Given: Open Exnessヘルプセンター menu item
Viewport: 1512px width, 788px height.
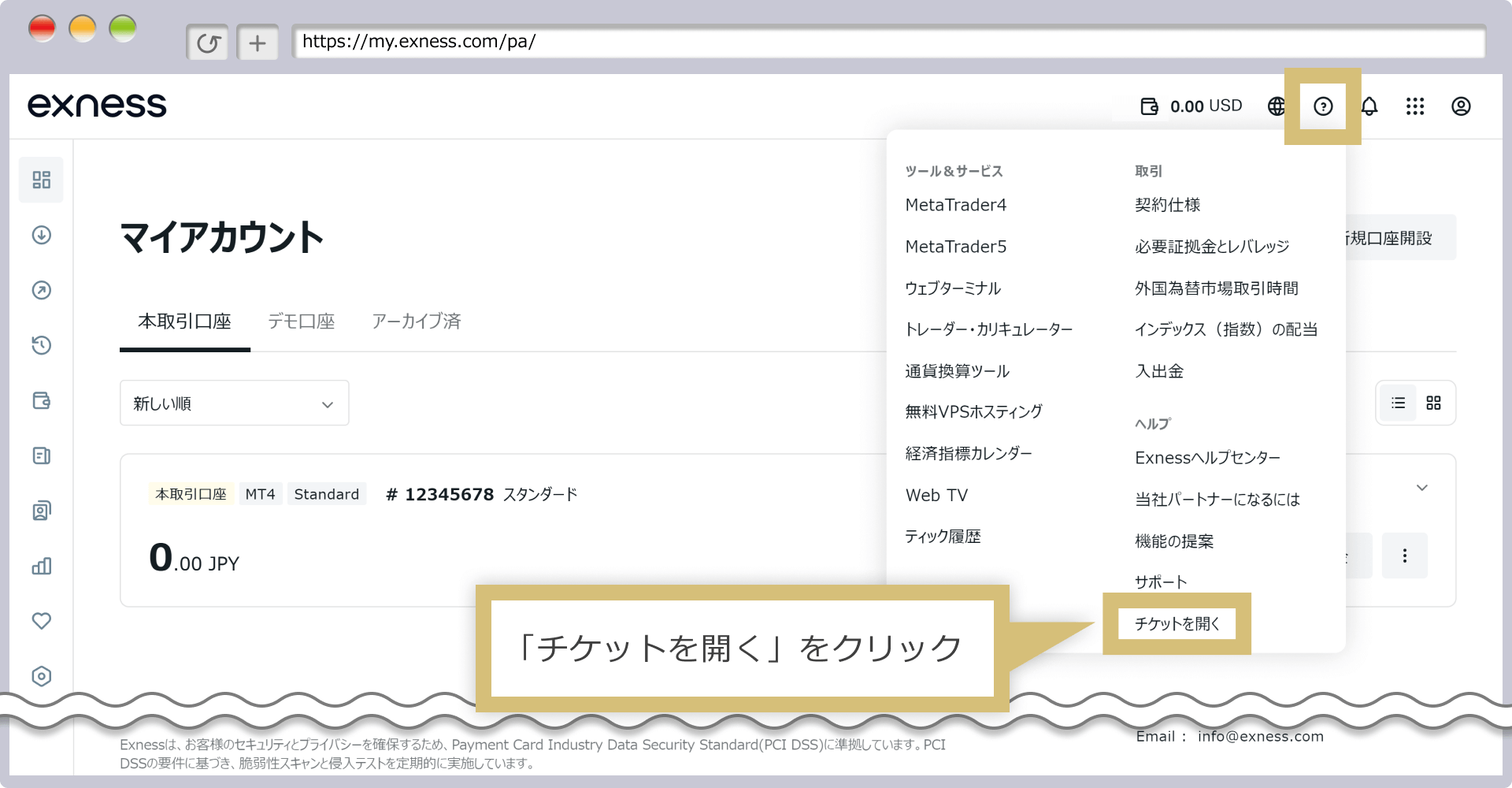Looking at the screenshot, I should coord(1207,458).
